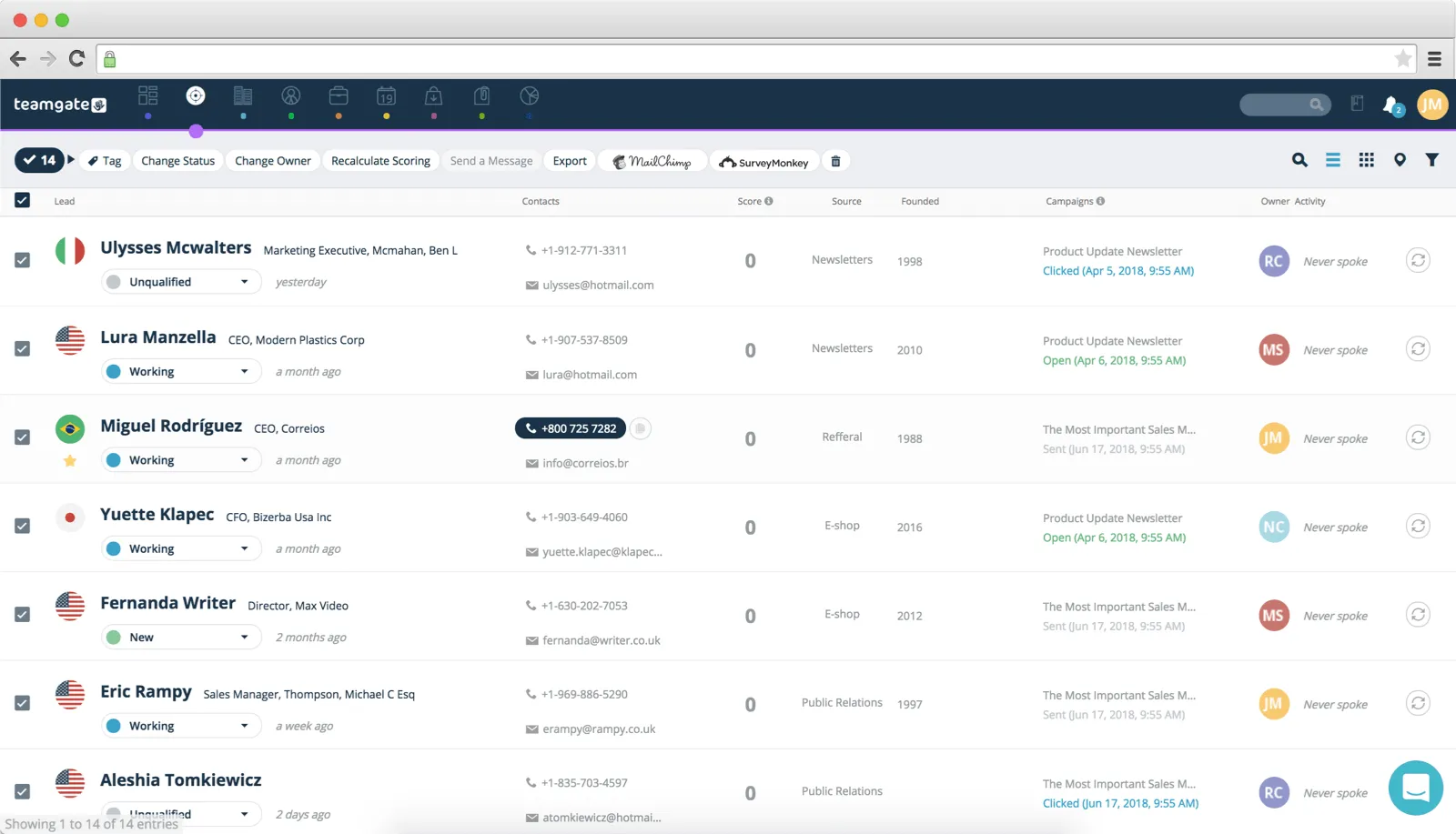Click RC owner avatar on Ulysses row
1456x834 pixels.
1274,261
